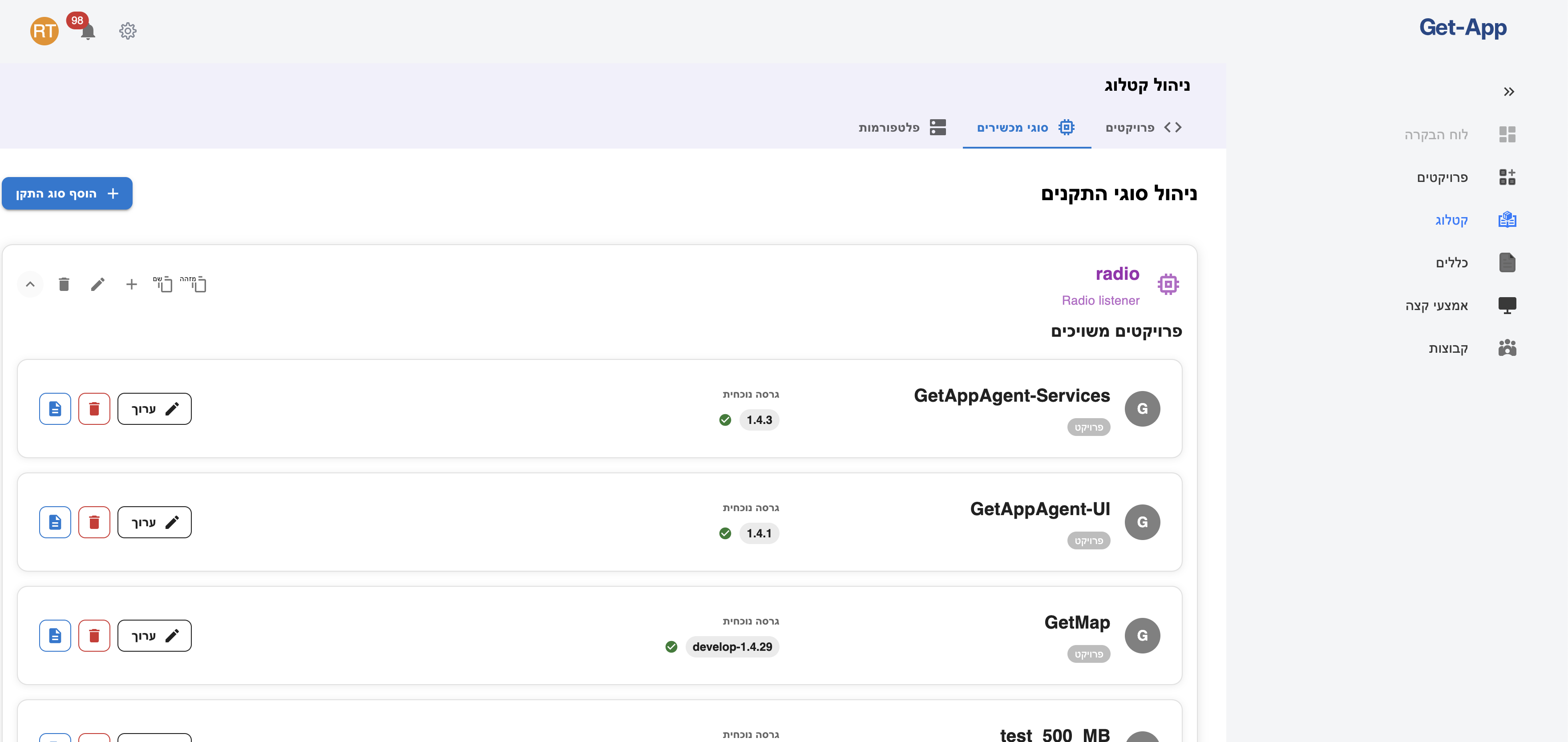Click the purple chip icon beside radio
The width and height of the screenshot is (1568, 742).
tap(1168, 284)
